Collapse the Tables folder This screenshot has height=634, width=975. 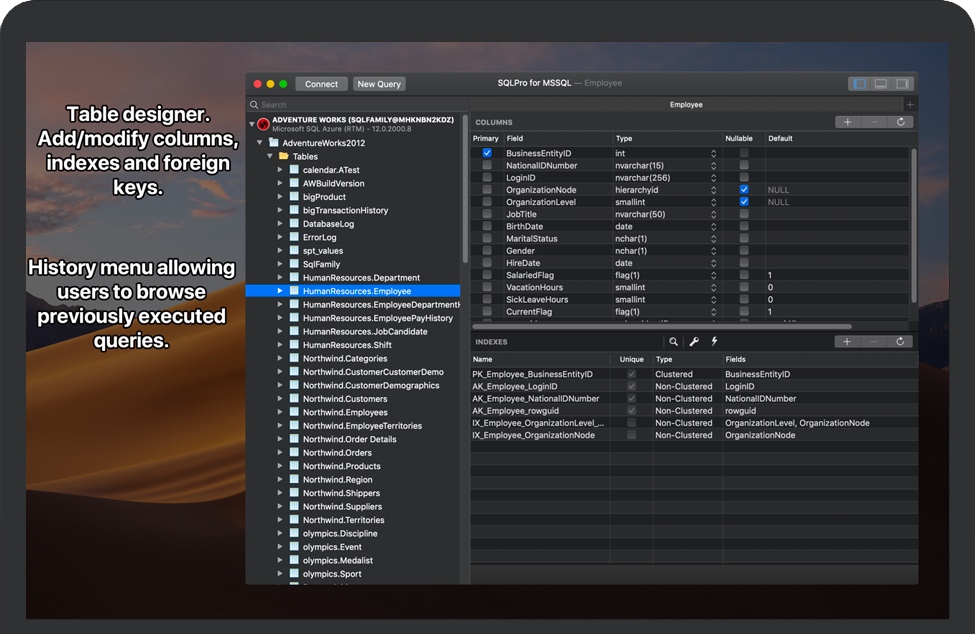[x=268, y=157]
